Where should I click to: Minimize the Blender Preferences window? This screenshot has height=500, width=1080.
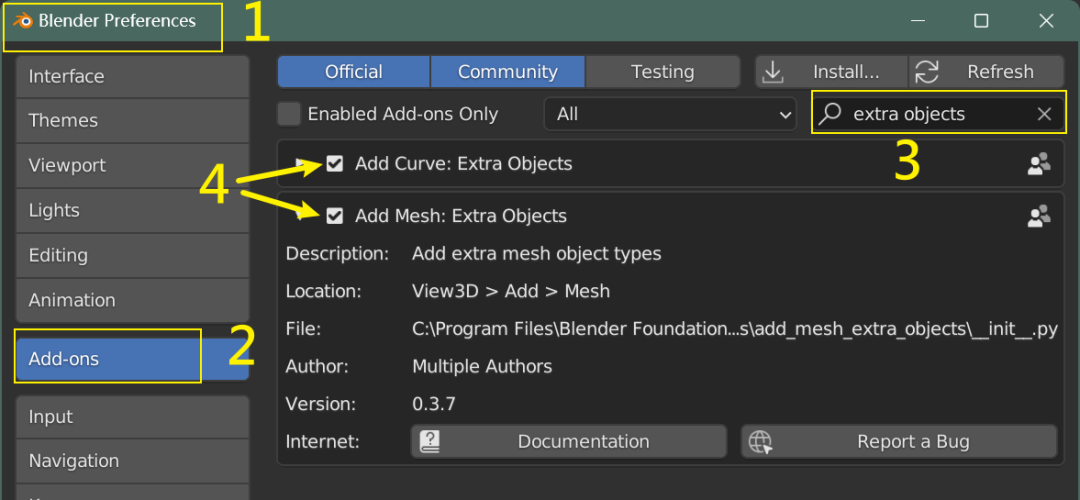(x=917, y=21)
